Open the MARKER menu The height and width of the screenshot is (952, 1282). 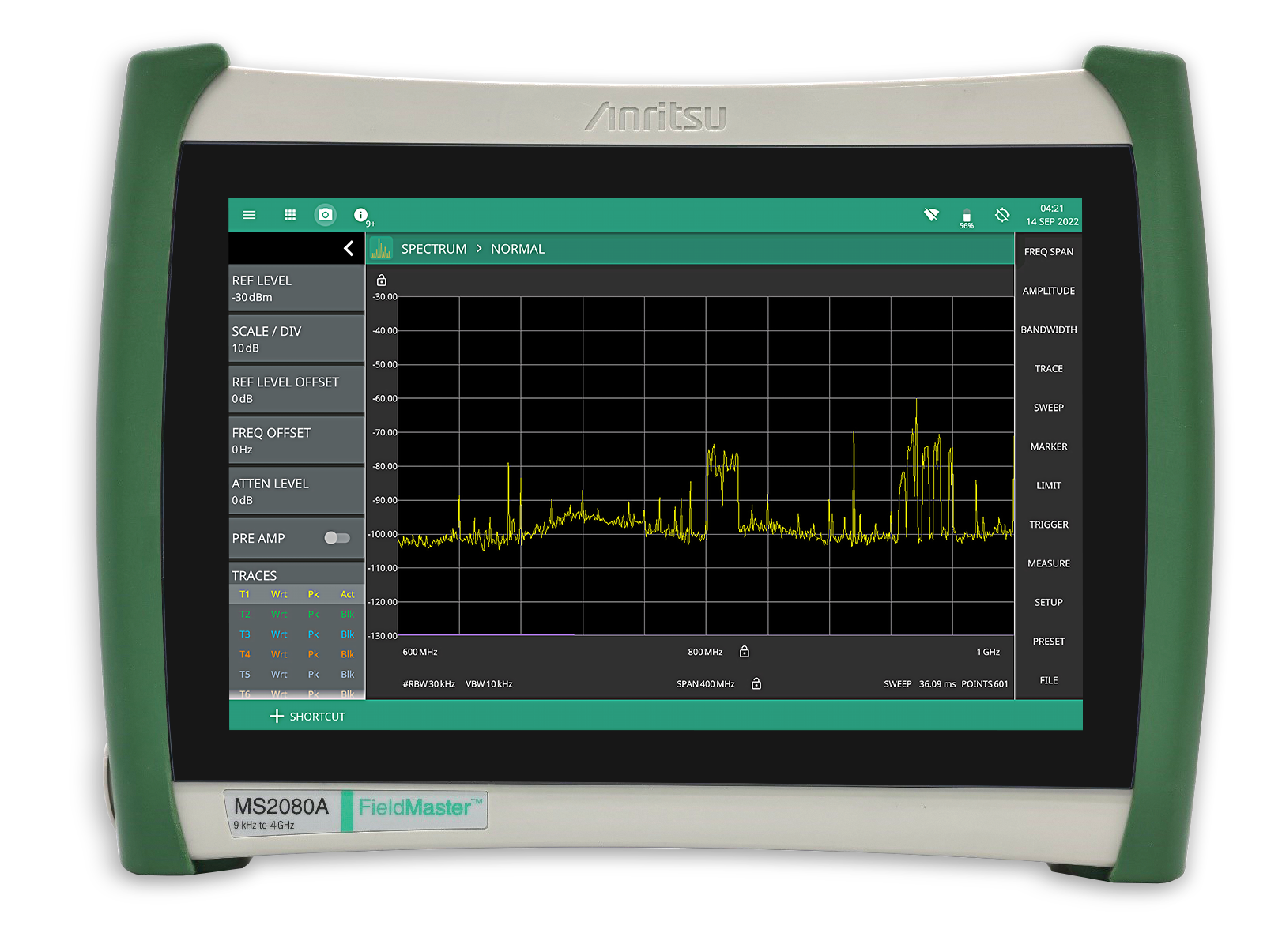pos(1048,446)
